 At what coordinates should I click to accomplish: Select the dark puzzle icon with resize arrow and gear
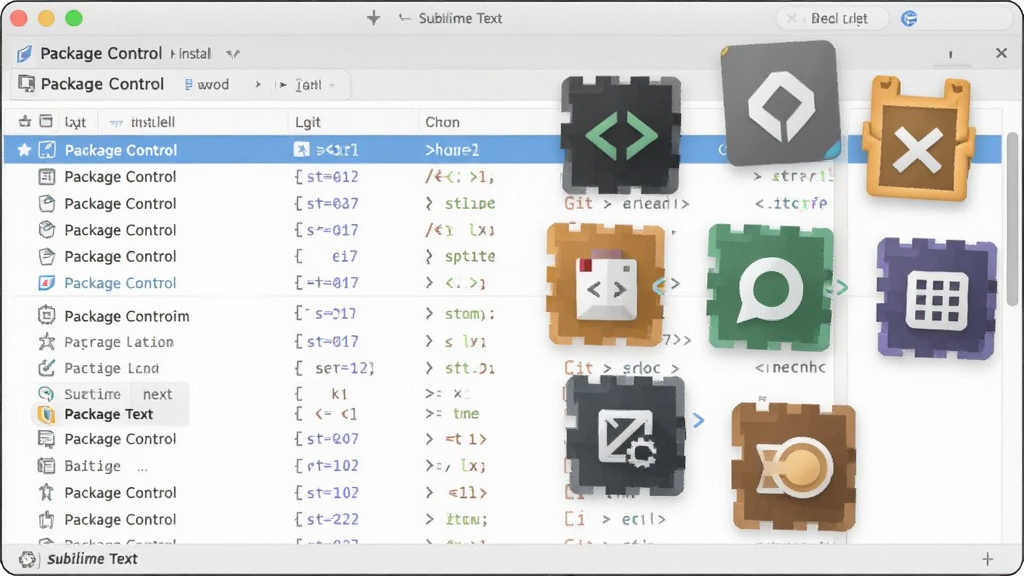tap(625, 436)
